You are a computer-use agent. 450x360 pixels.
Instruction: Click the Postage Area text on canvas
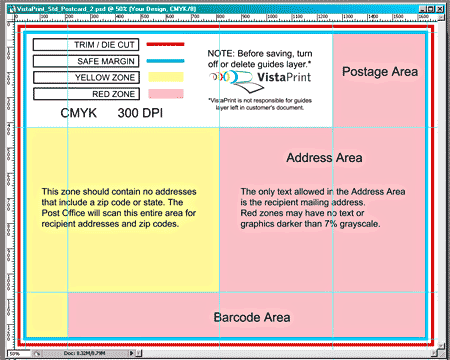[380, 72]
